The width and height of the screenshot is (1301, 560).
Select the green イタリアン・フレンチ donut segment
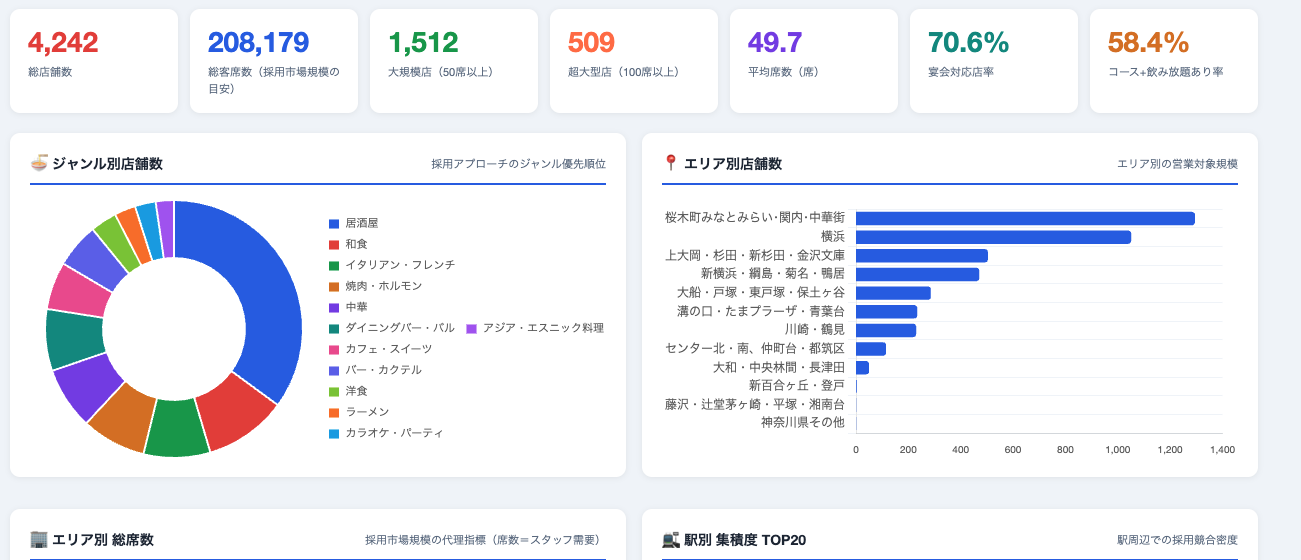[176, 428]
